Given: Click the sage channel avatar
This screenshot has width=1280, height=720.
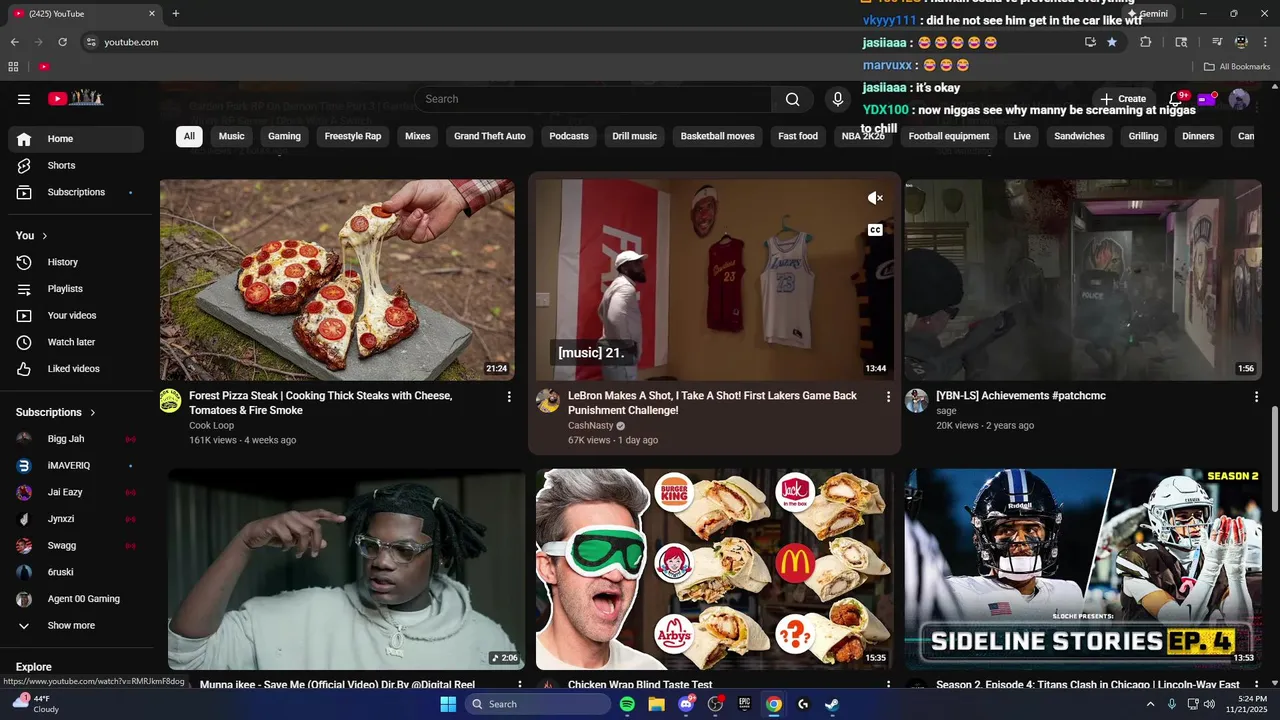Looking at the screenshot, I should click(x=917, y=401).
